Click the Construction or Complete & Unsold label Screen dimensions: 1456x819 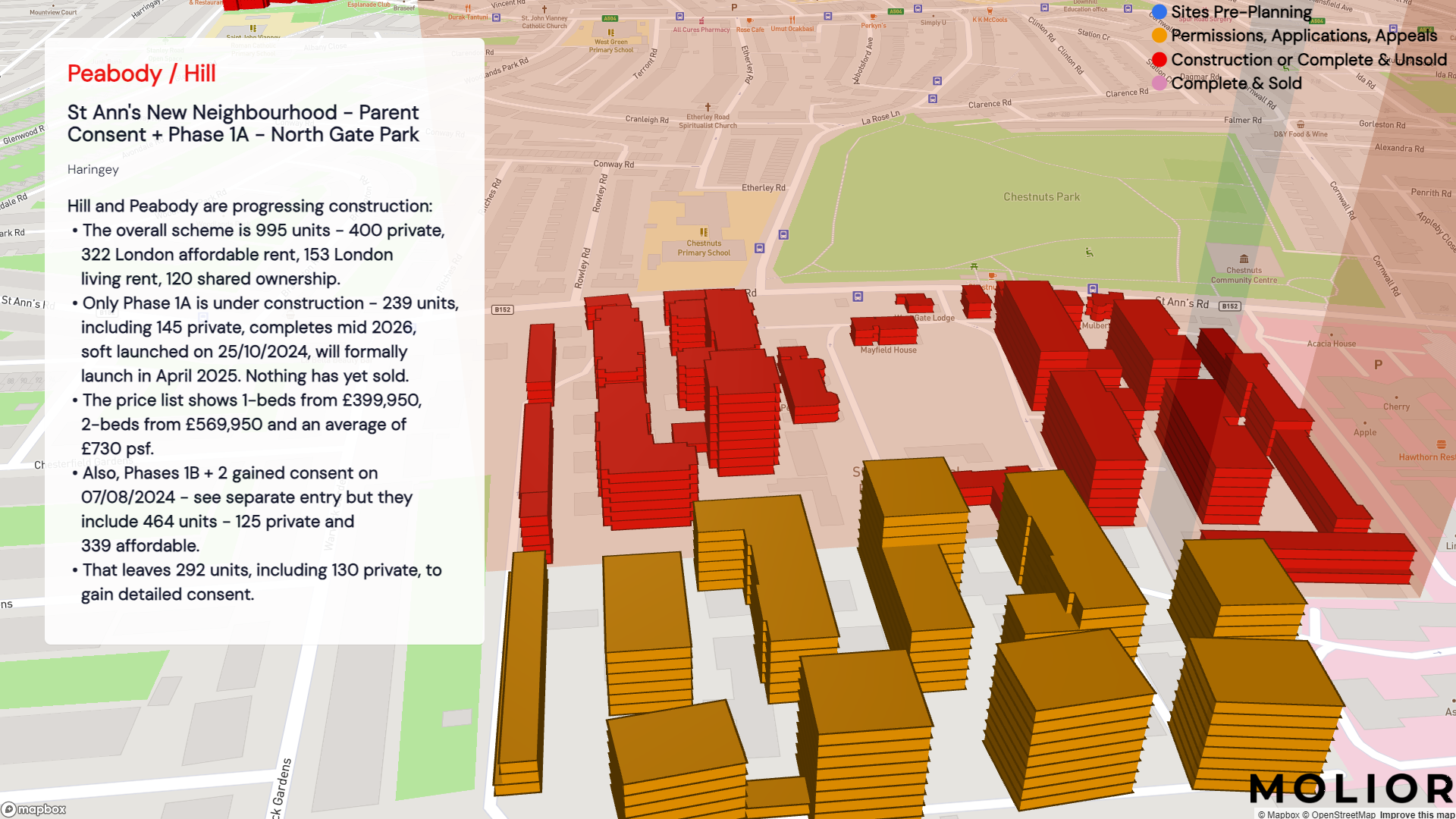1309,60
